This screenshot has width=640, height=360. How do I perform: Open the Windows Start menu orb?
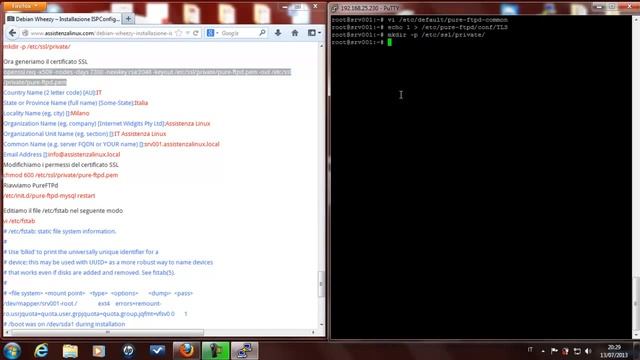(12, 351)
